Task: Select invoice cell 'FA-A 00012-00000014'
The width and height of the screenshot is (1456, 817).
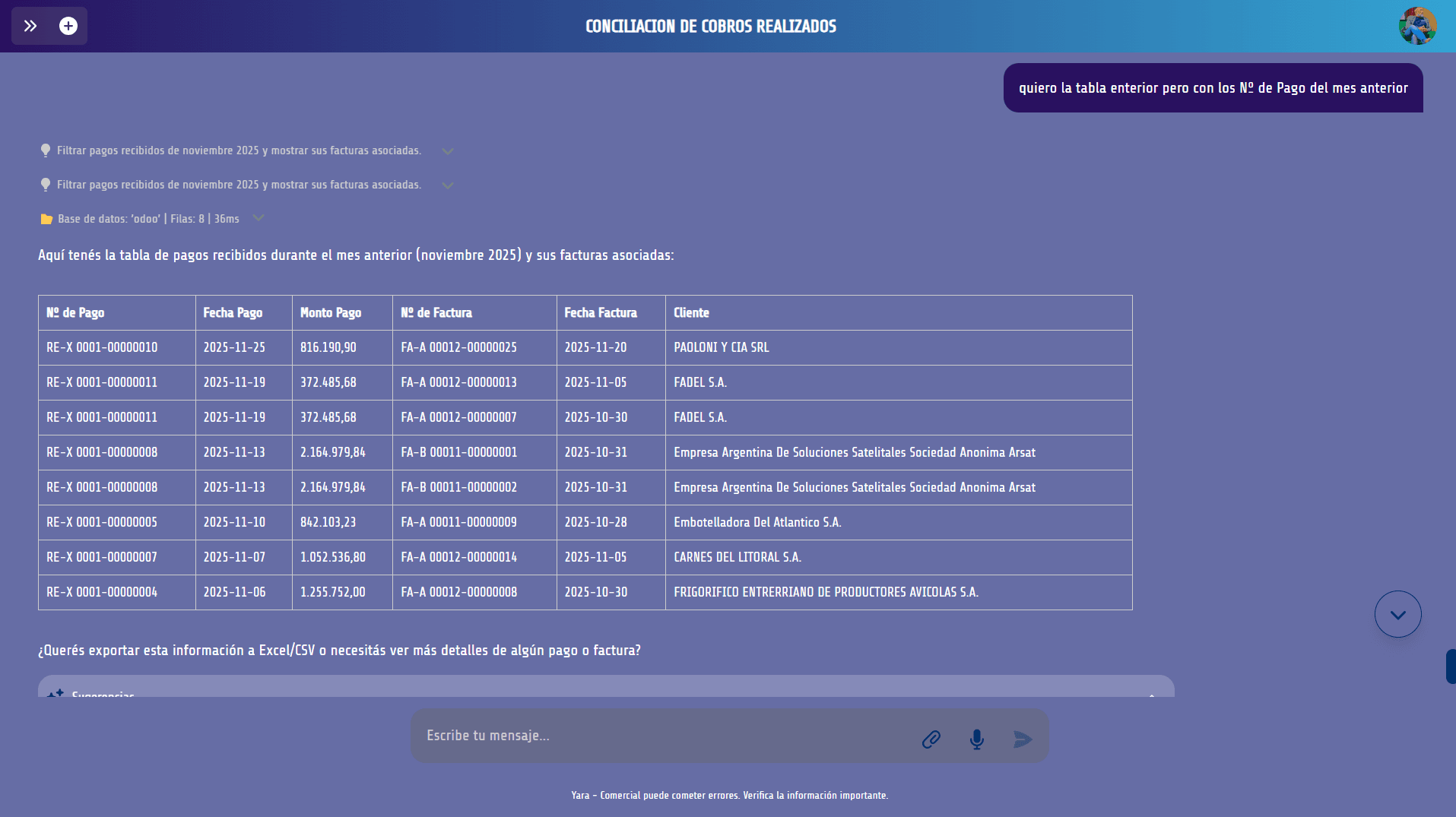Action: [474, 558]
